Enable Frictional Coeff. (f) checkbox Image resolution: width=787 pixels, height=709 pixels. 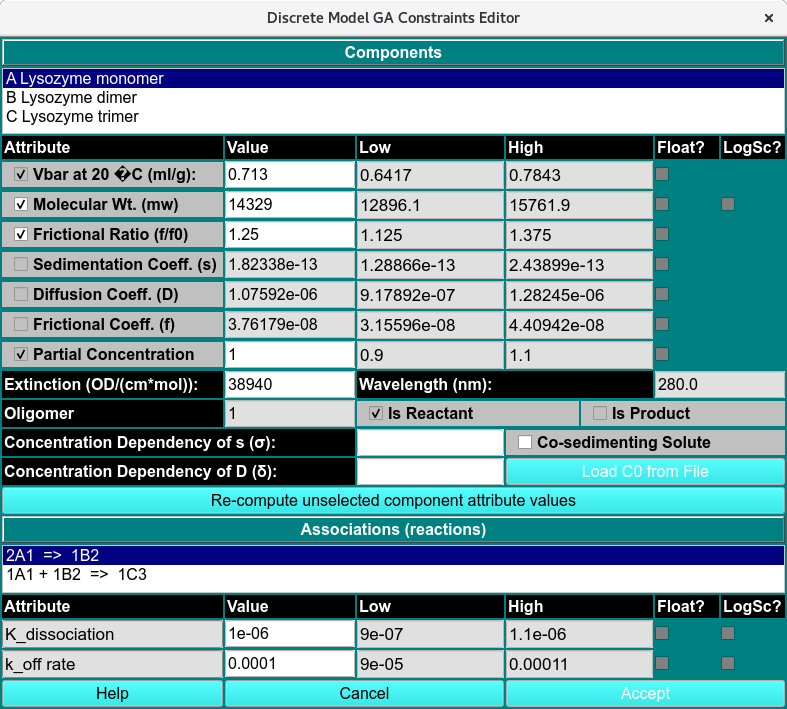(21, 325)
